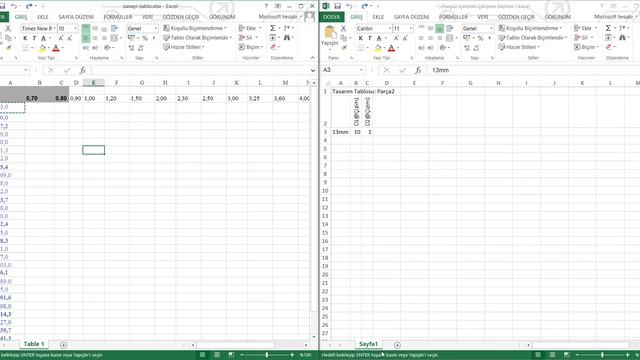
Task: Click Sil cells button in Sayfa1 window
Action: click(582, 38)
